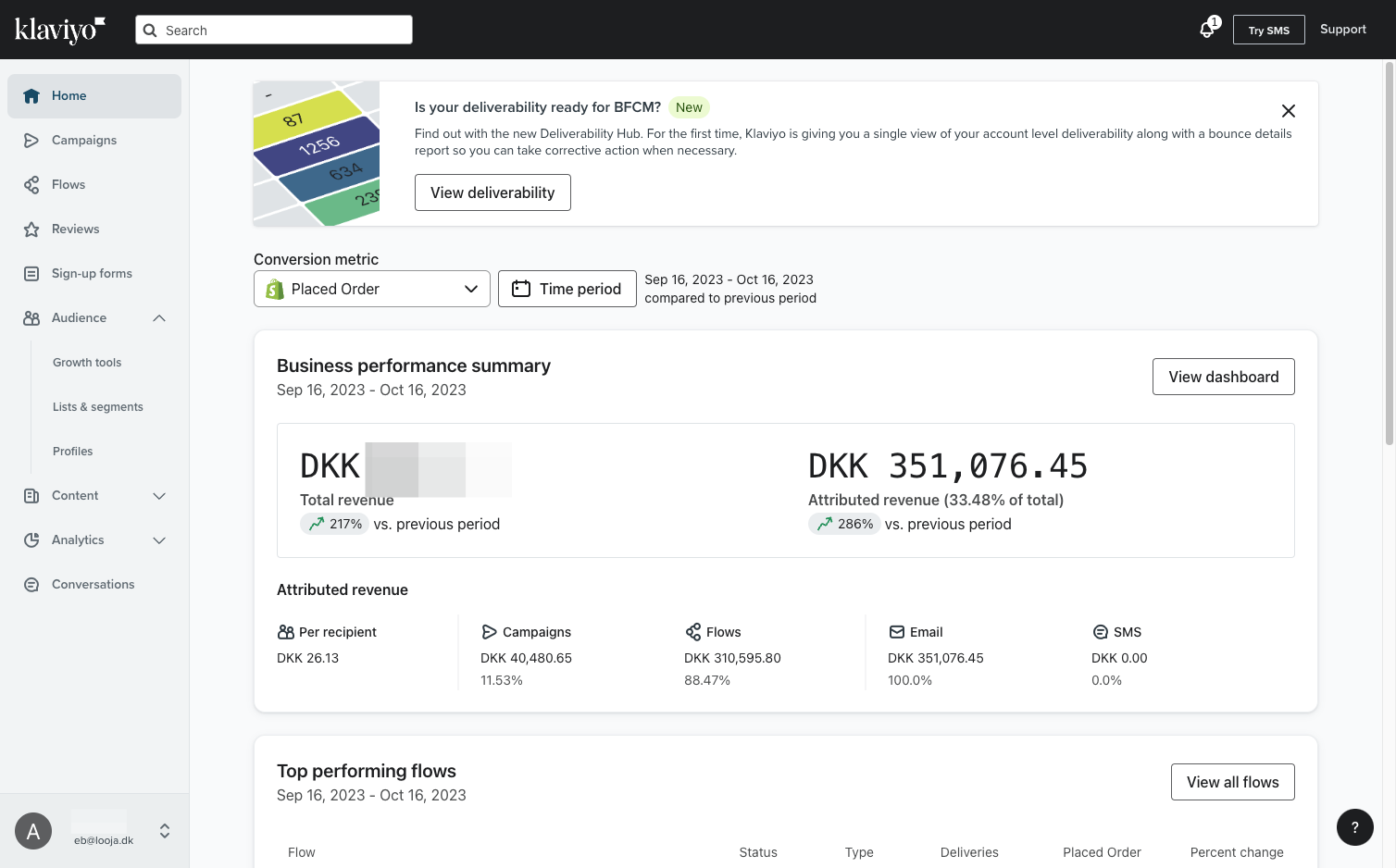Collapse the Audience menu chevron
The width and height of the screenshot is (1396, 868).
coord(159,318)
